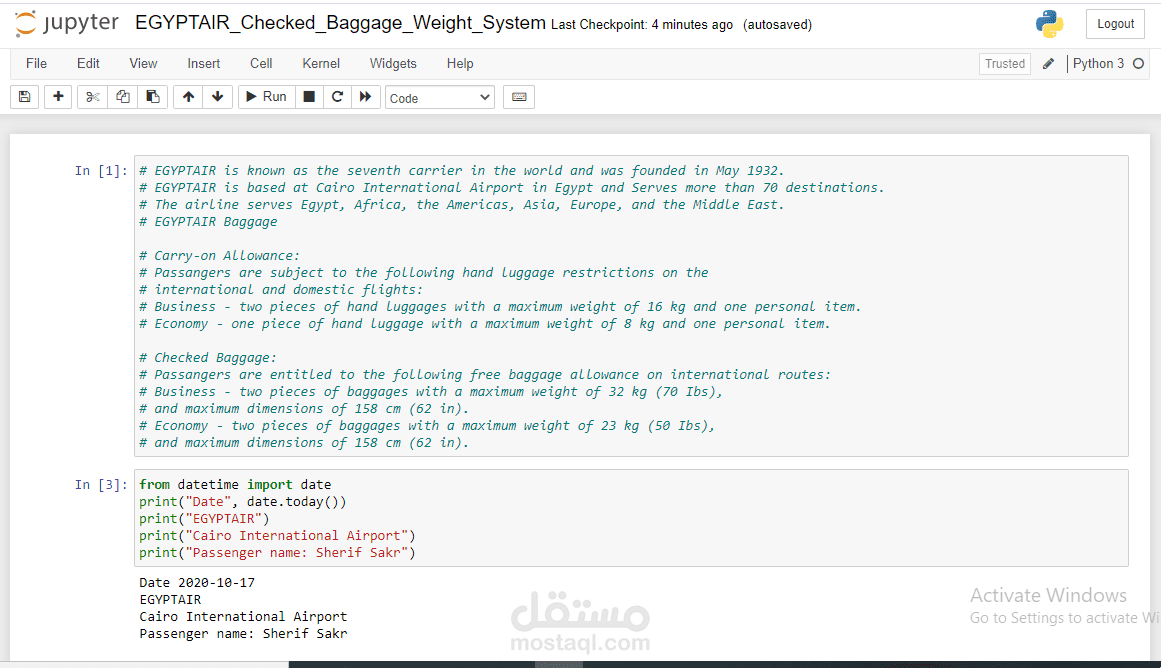Viewport: 1161px width, 668px height.
Task: Run the selected cell
Action: click(267, 97)
